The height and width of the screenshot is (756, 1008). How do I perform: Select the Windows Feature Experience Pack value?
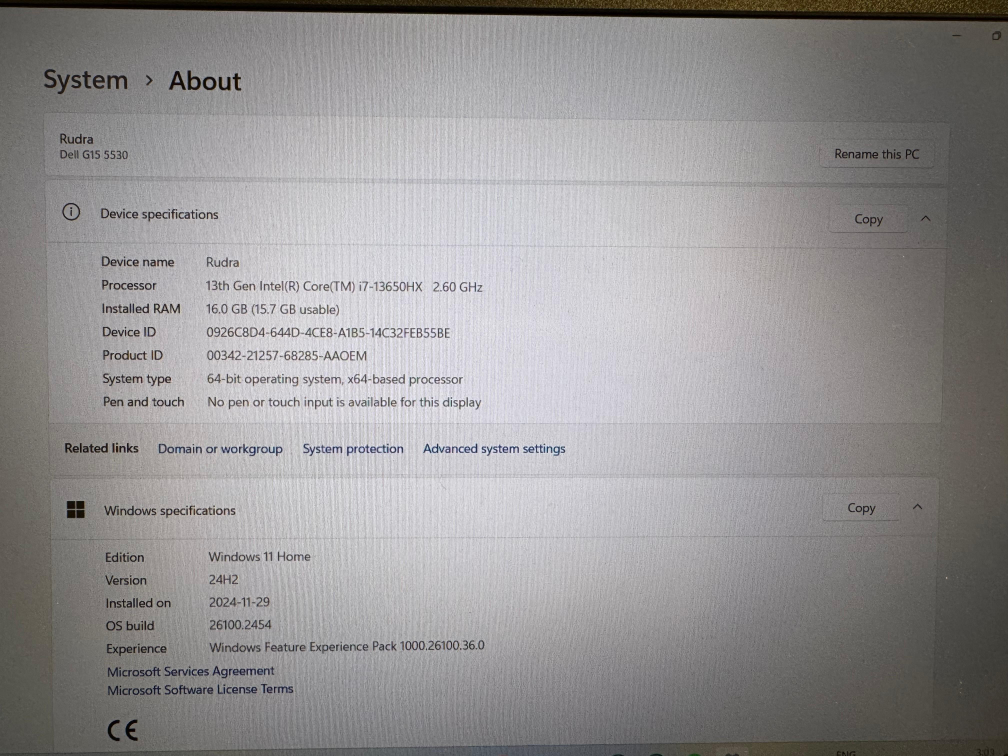pyautogui.click(x=346, y=646)
